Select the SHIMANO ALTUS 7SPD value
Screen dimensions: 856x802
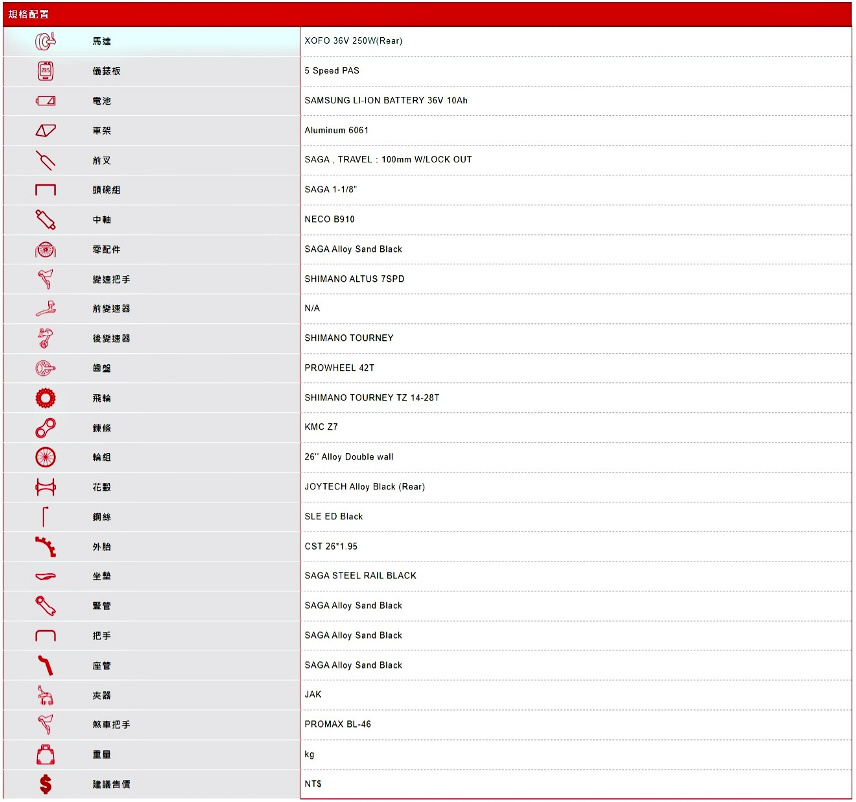point(354,278)
